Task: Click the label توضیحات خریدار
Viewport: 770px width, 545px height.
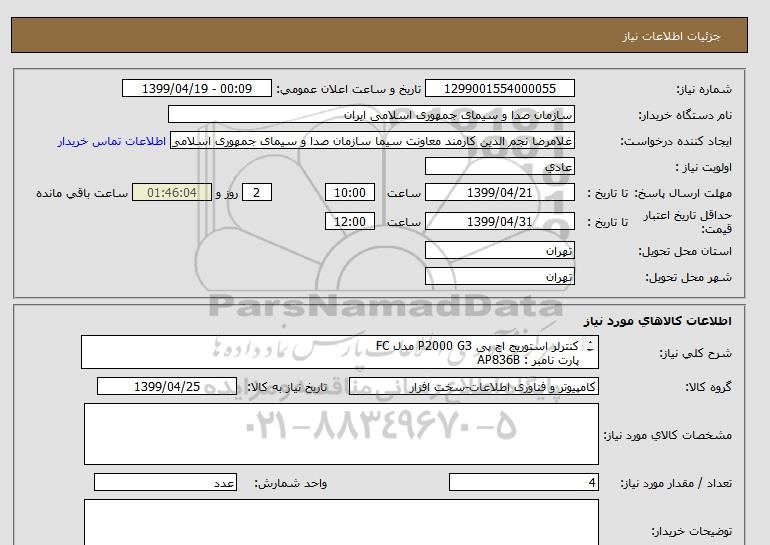Action: [x=691, y=531]
